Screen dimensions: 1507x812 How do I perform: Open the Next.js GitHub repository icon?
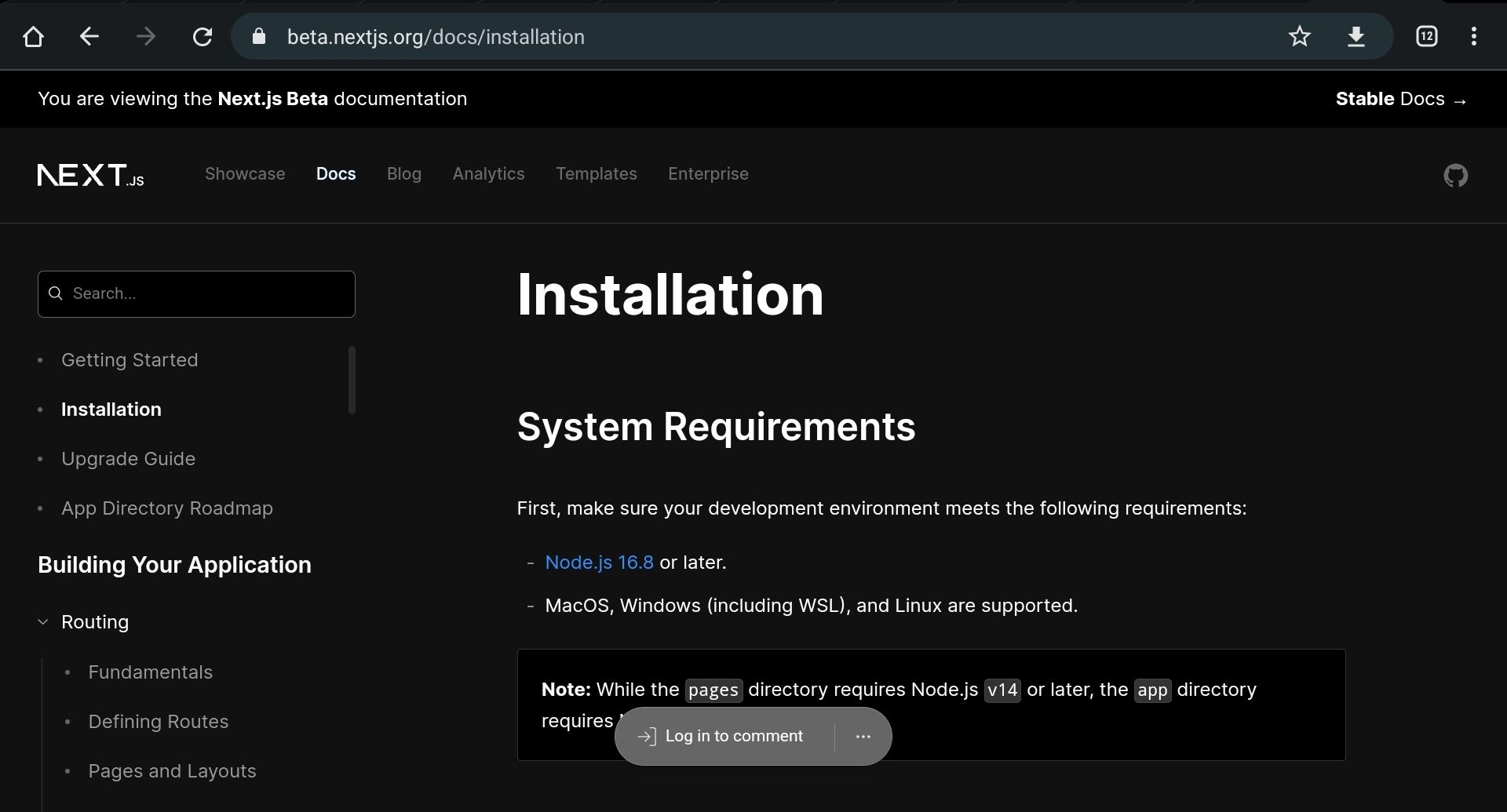coord(1456,175)
